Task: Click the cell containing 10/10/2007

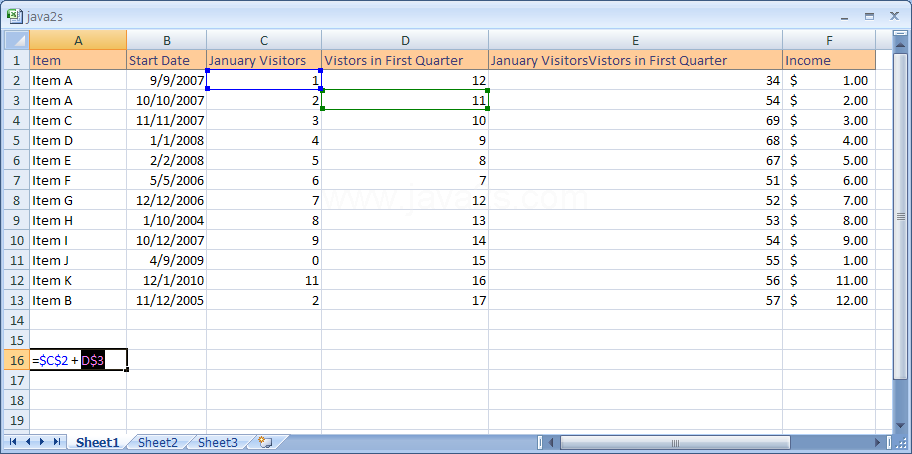Action: coord(166,101)
